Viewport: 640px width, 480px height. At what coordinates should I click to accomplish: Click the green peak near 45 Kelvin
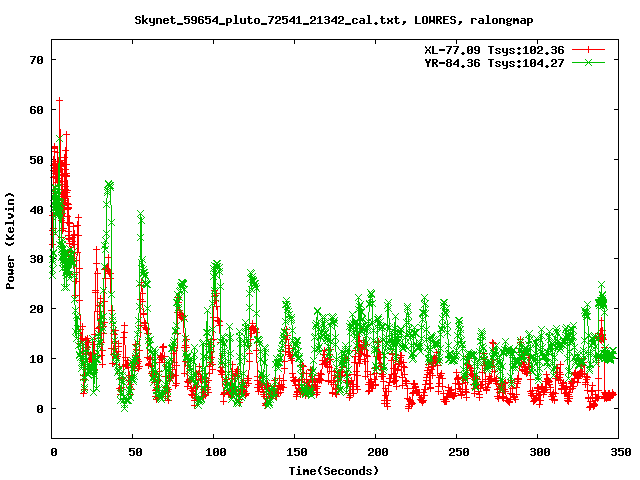point(109,185)
